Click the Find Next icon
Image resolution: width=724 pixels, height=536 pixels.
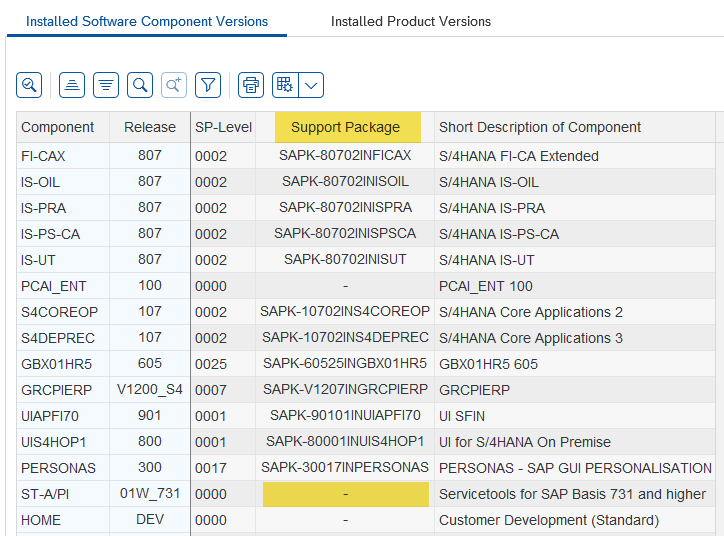[174, 85]
